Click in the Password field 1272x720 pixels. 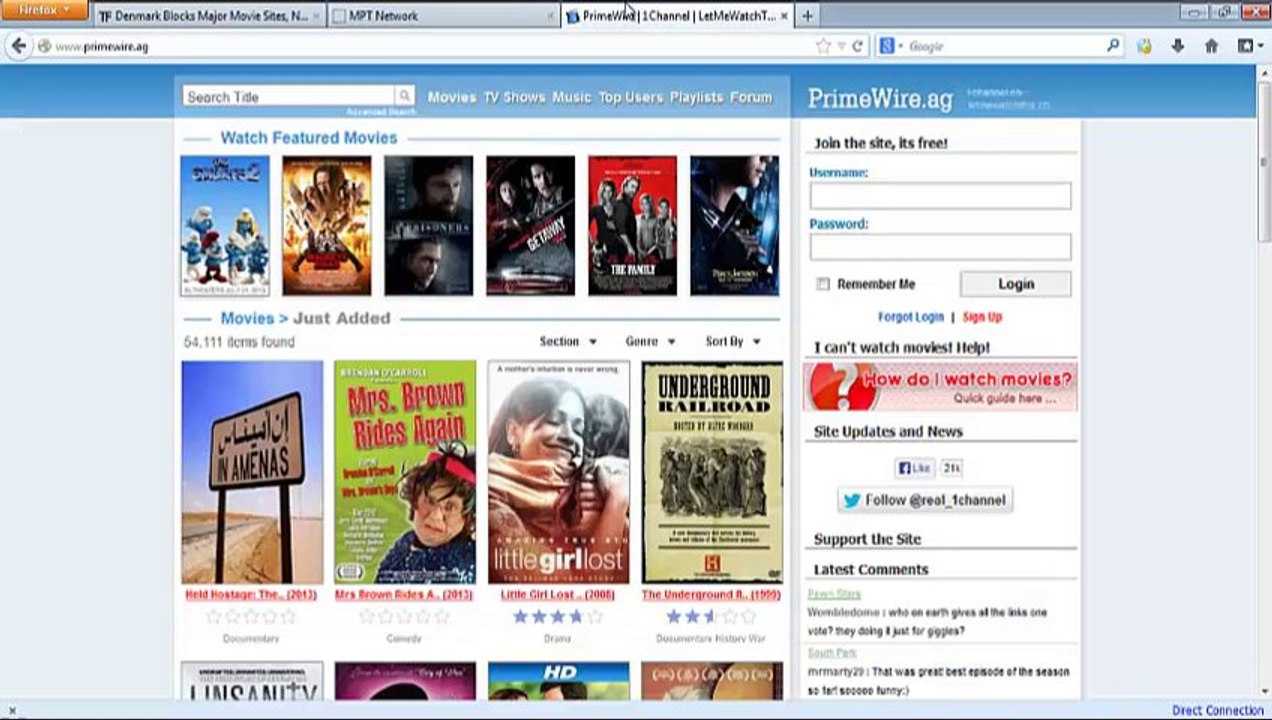pos(940,247)
